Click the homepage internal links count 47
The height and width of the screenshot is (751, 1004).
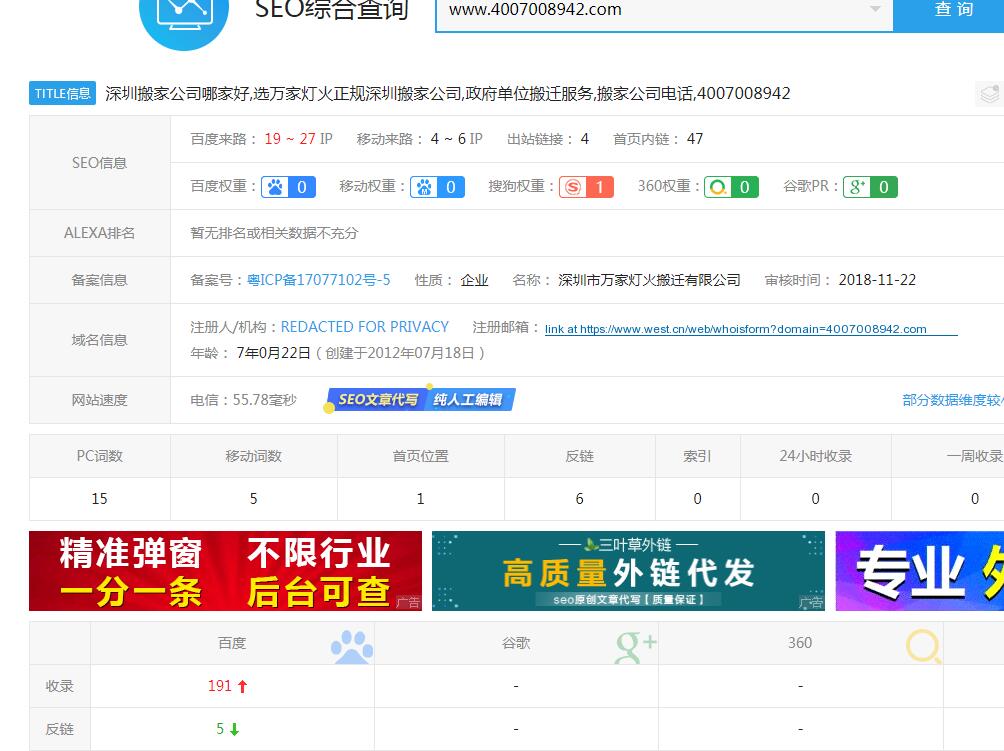click(x=695, y=139)
